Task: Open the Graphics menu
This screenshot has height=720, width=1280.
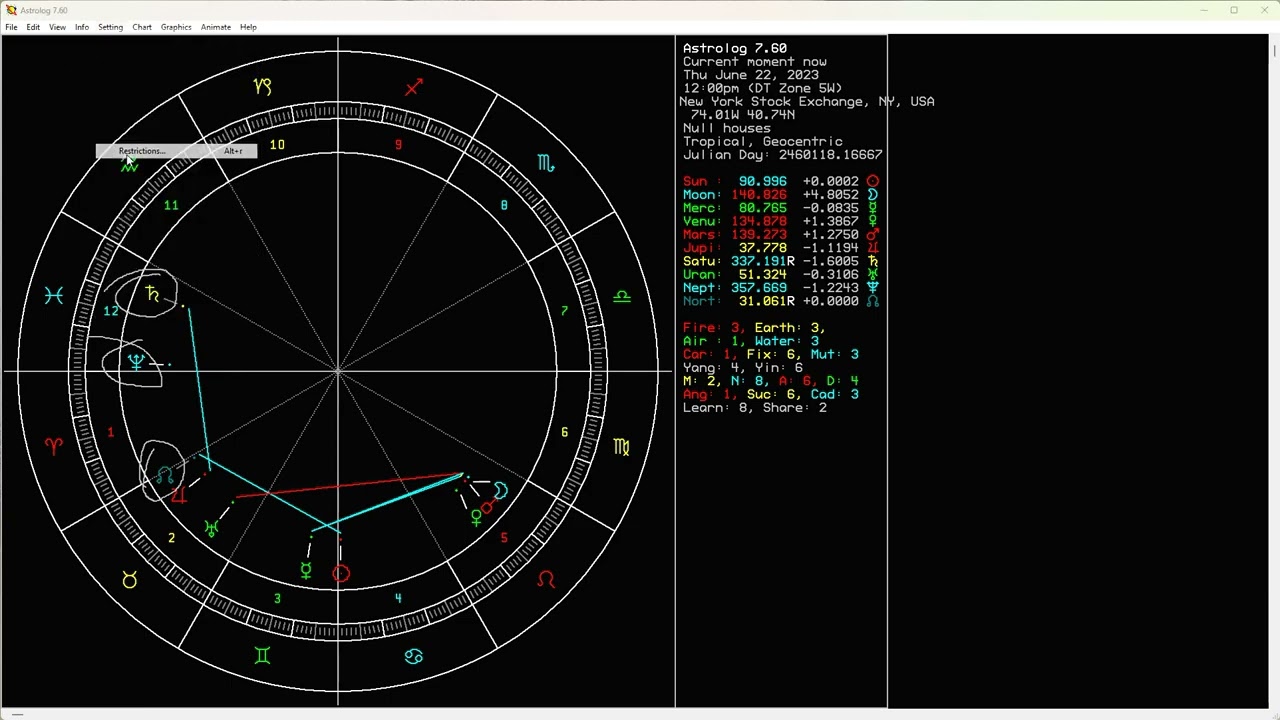Action: pyautogui.click(x=176, y=27)
